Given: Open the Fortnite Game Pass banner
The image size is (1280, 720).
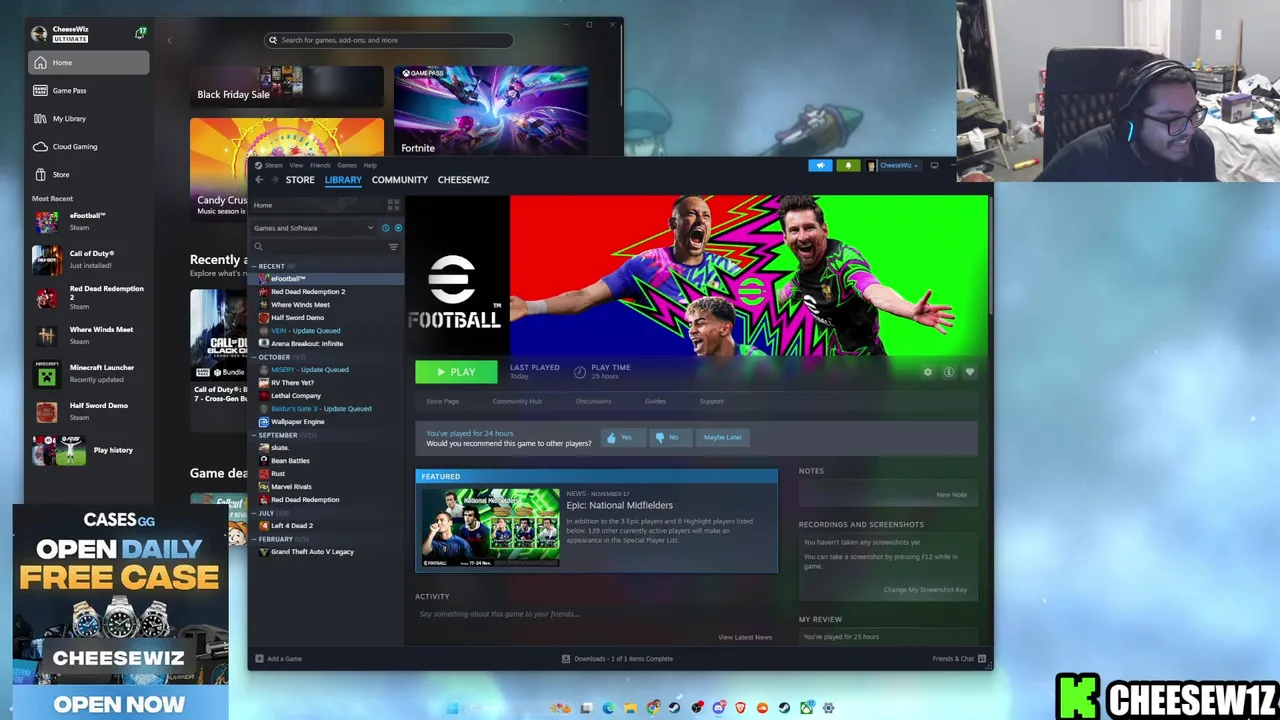Looking at the screenshot, I should click(x=490, y=111).
